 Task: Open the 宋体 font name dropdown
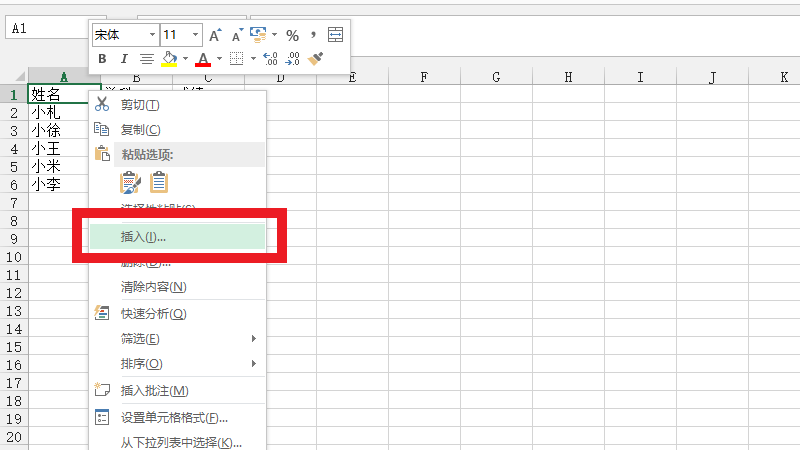tap(152, 35)
